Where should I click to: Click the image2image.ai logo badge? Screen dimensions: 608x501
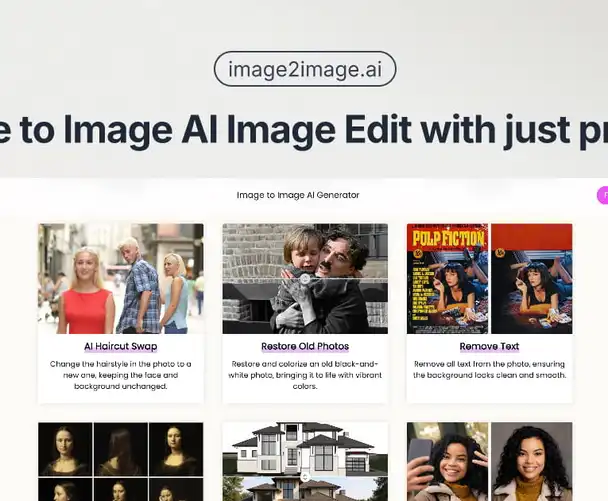point(305,69)
